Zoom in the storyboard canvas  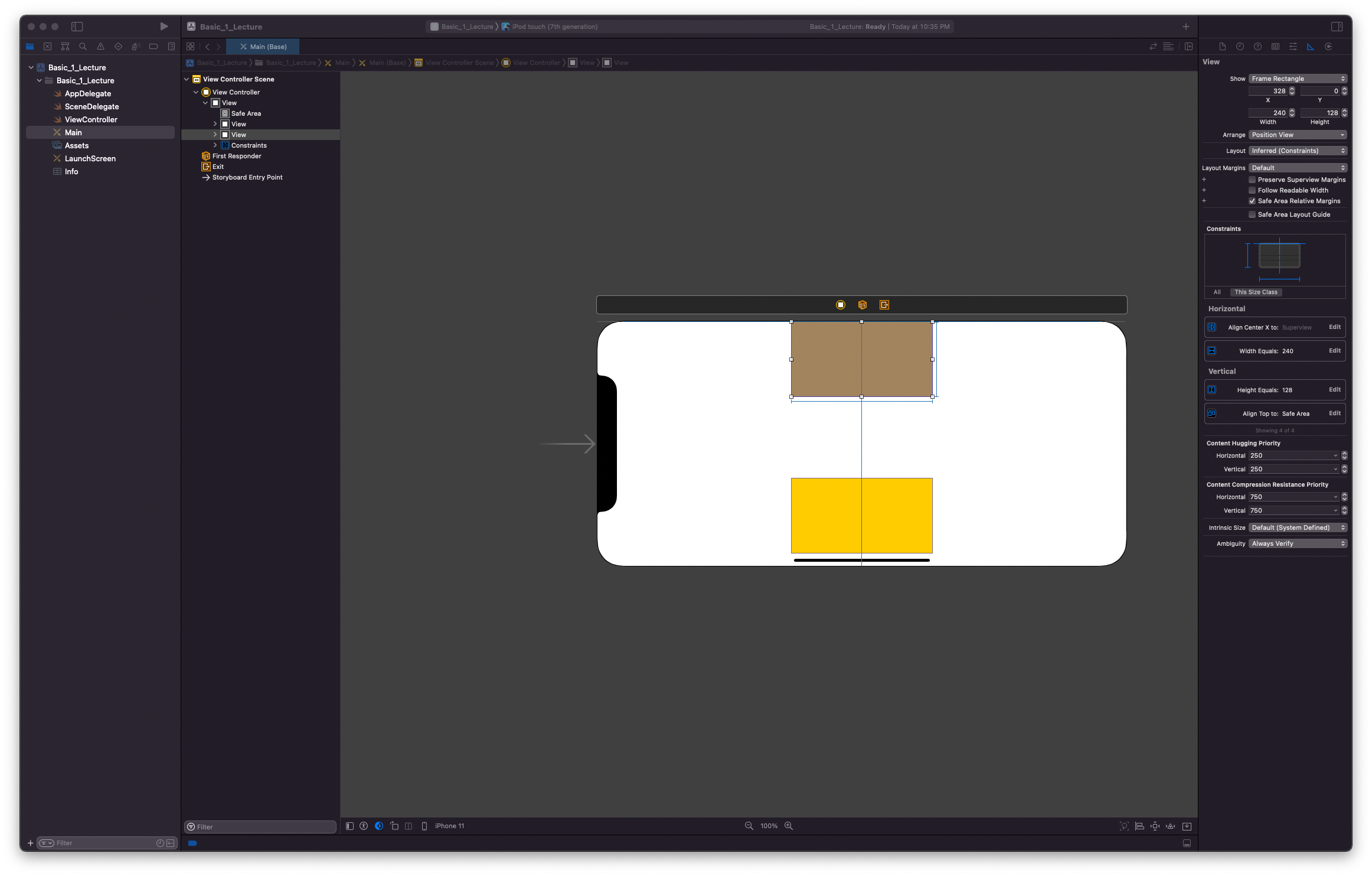[789, 826]
